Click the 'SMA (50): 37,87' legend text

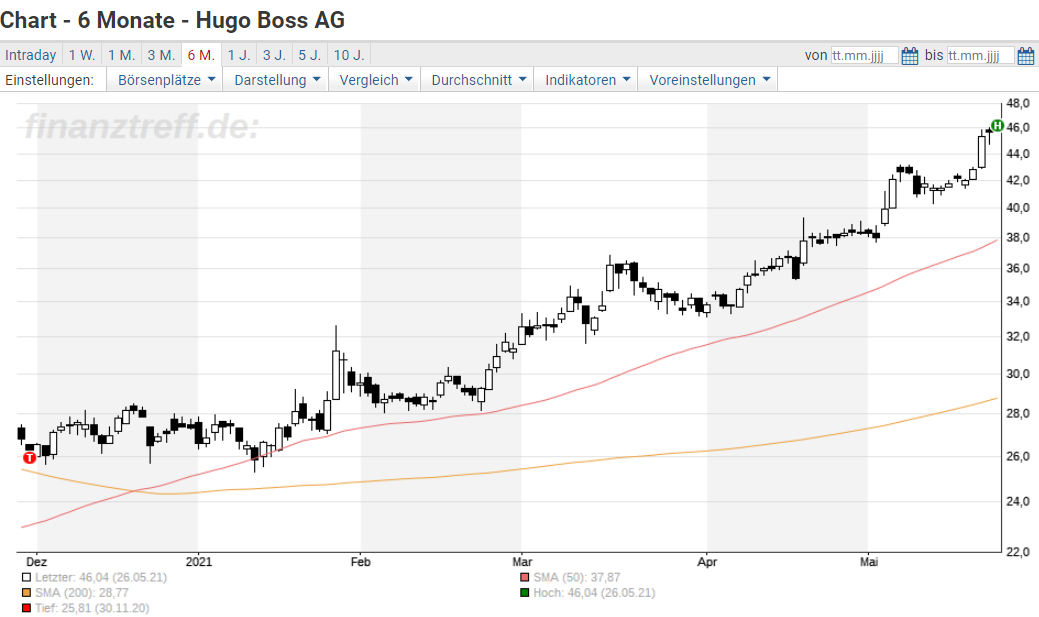pos(577,578)
